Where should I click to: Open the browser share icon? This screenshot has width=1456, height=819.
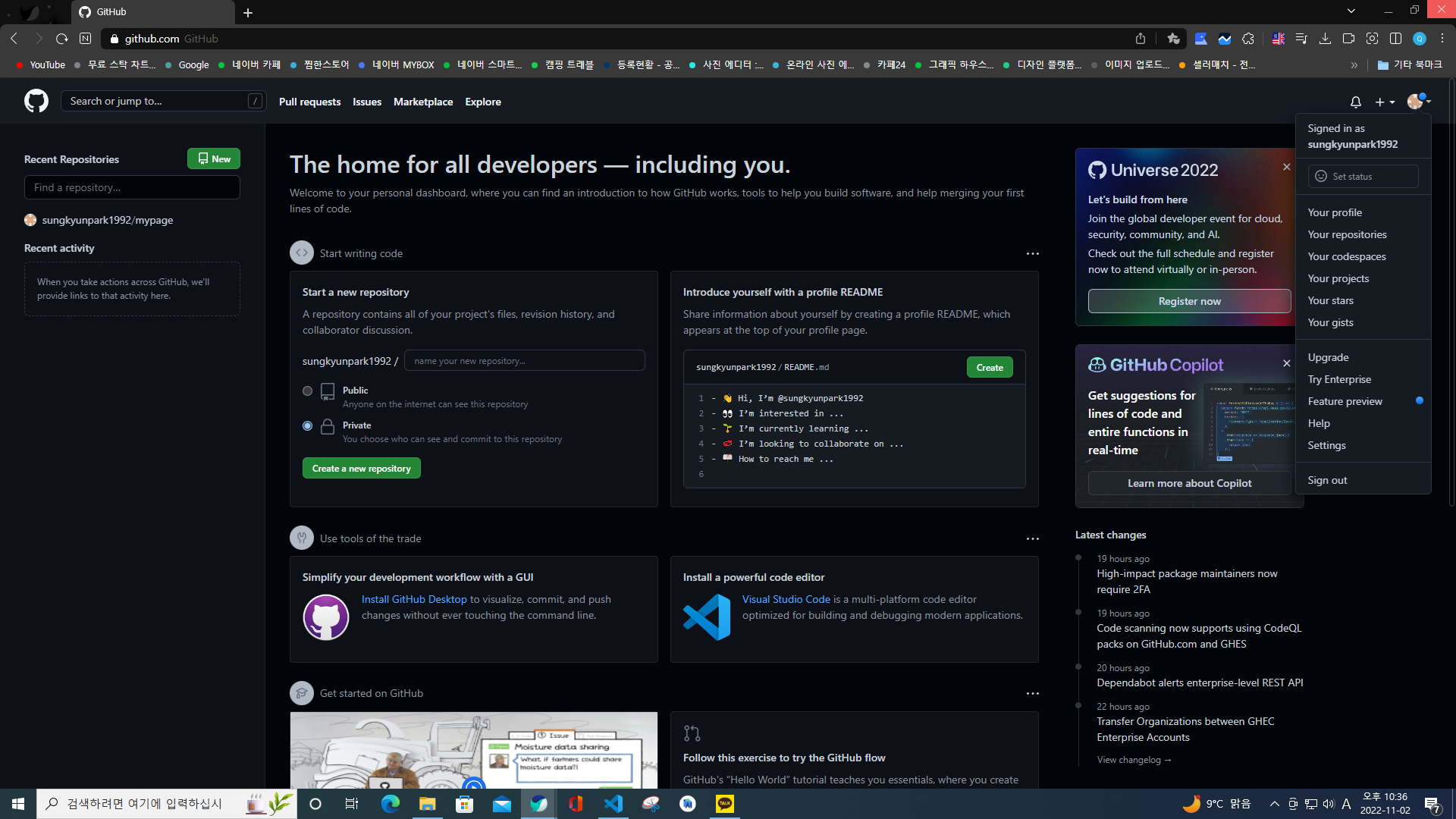pyautogui.click(x=1141, y=39)
